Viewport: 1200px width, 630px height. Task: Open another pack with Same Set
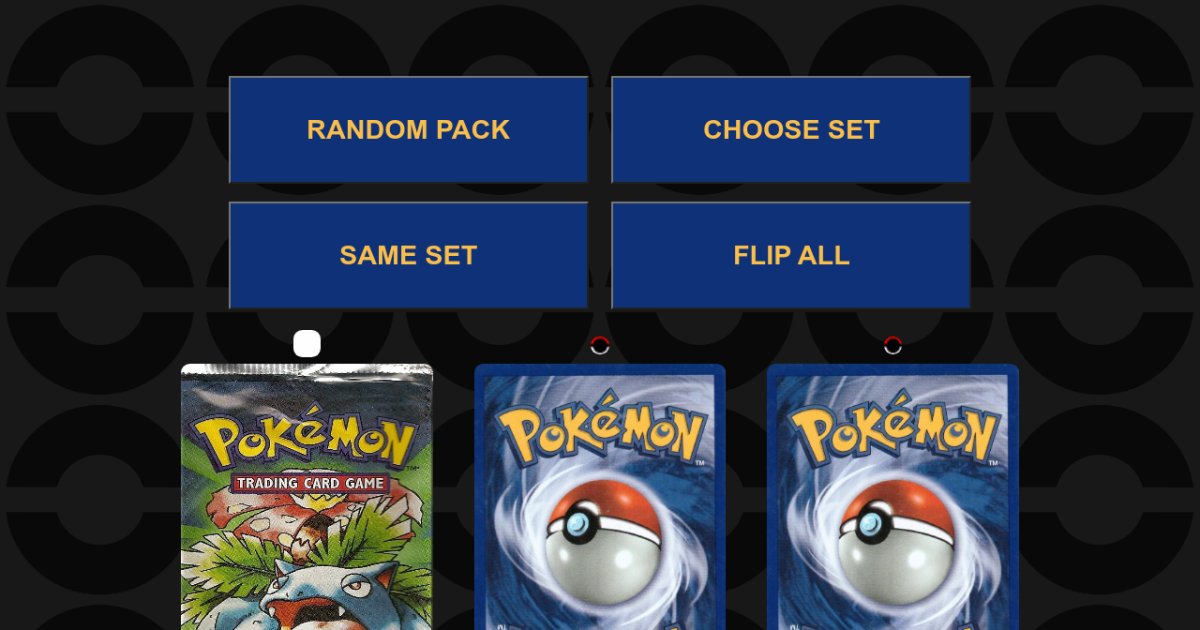[x=408, y=255]
